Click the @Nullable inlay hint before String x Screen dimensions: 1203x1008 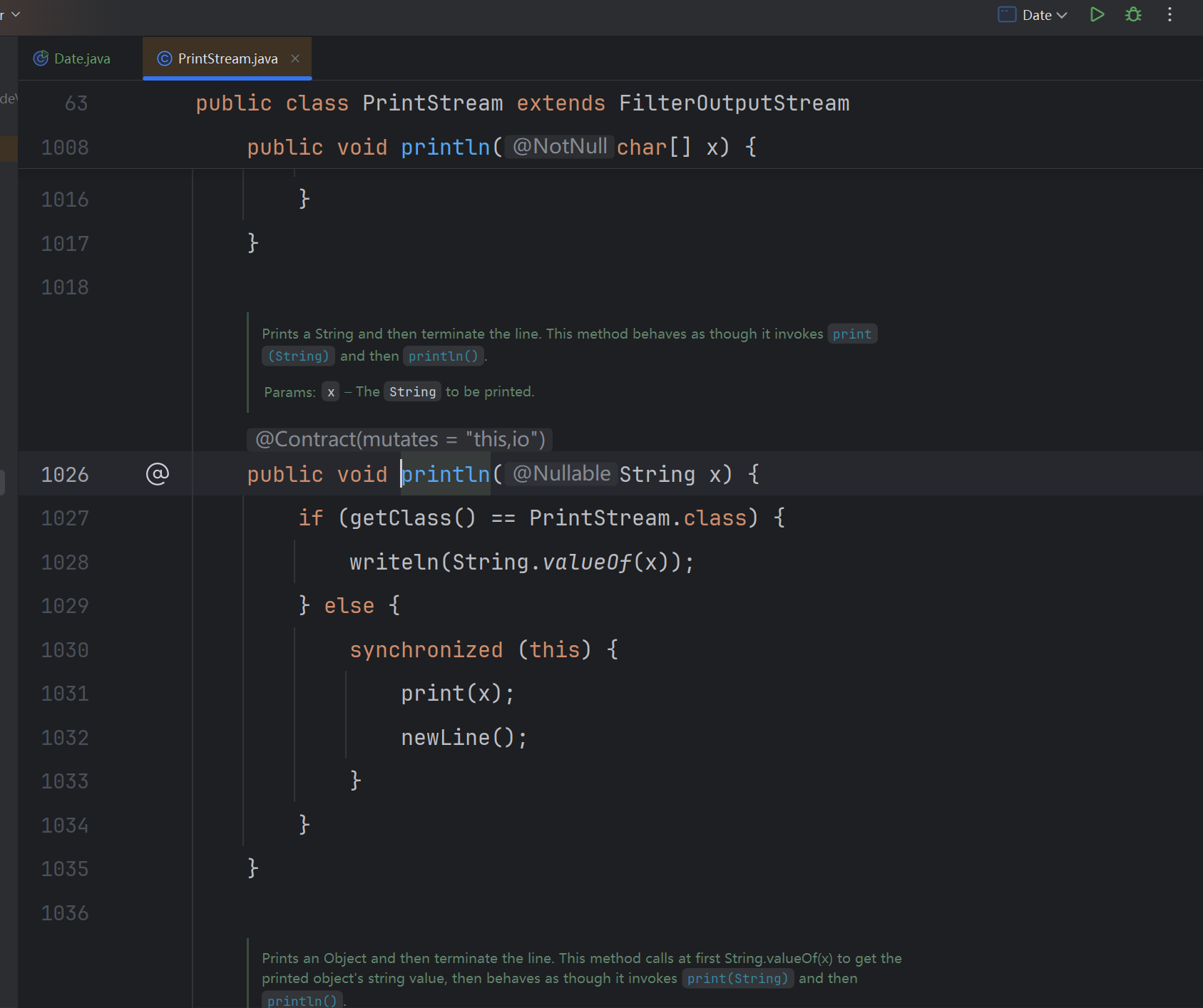562,473
